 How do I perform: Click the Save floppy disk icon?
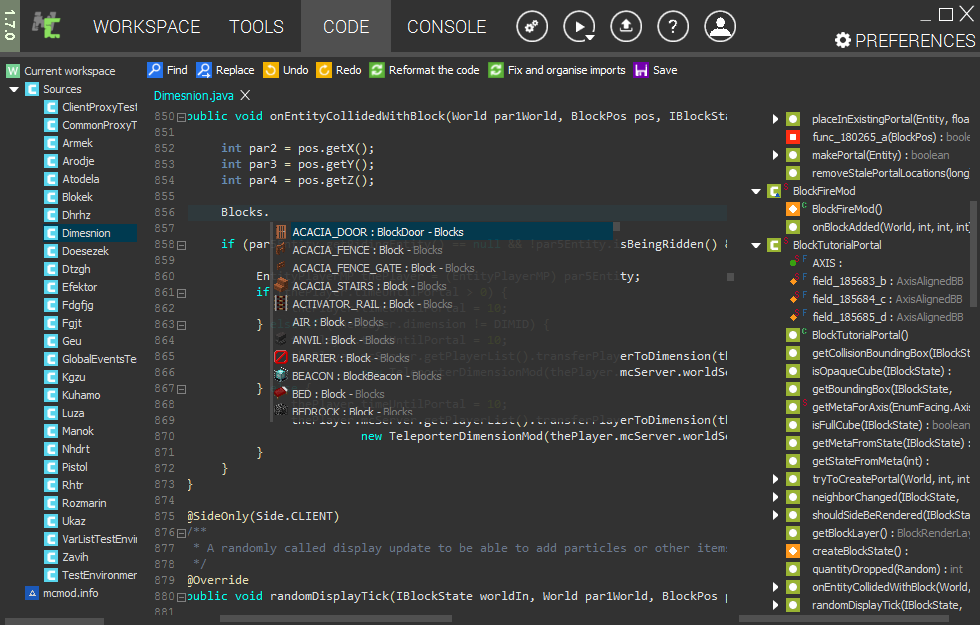point(641,70)
